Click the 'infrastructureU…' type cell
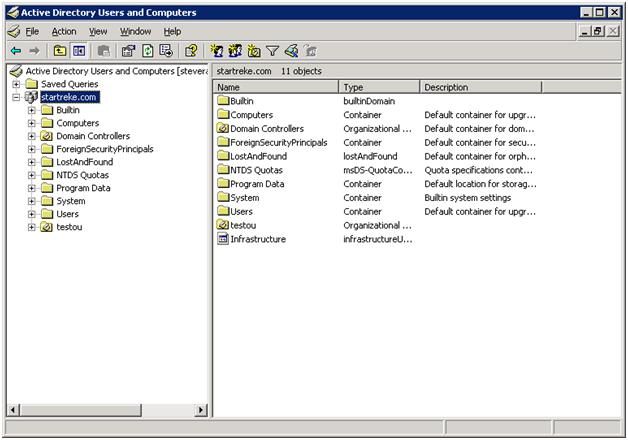 [378, 239]
